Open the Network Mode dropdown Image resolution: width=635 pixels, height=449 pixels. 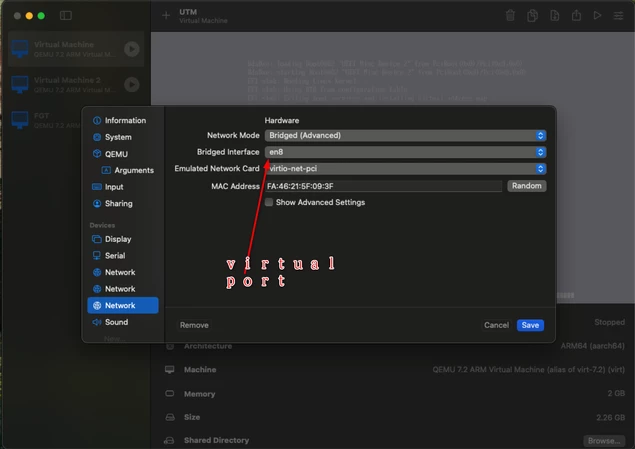tap(405, 135)
